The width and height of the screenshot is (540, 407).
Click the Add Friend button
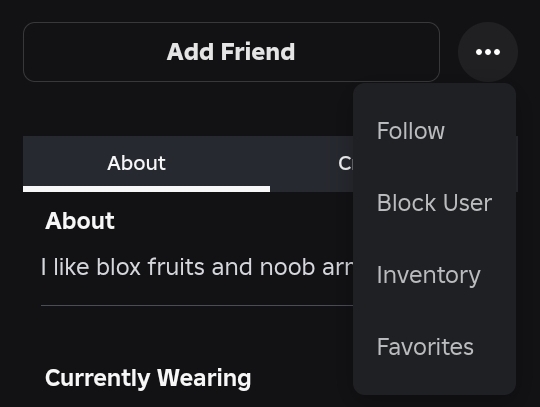click(231, 52)
